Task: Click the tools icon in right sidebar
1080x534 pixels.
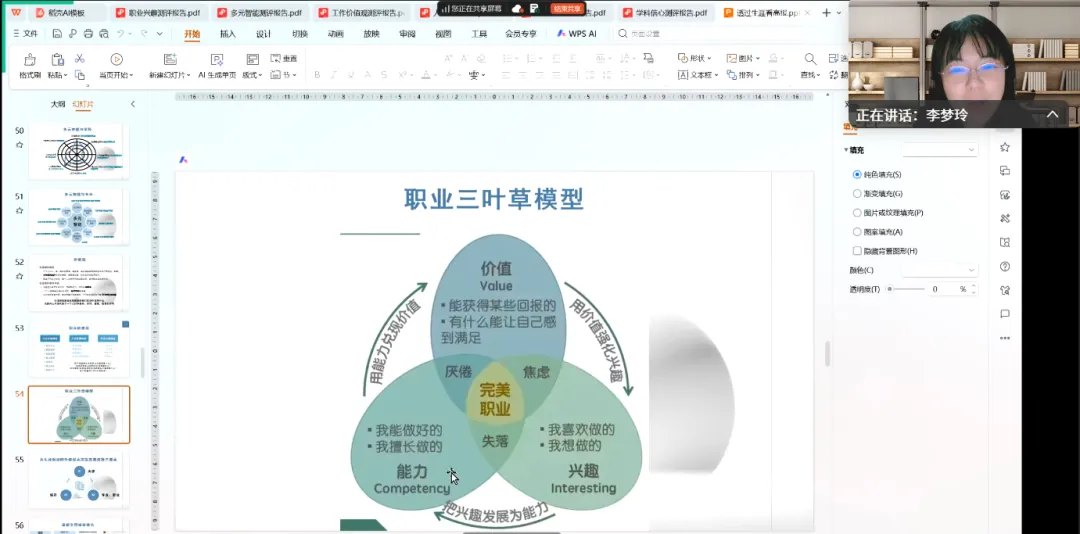Action: [1005, 218]
